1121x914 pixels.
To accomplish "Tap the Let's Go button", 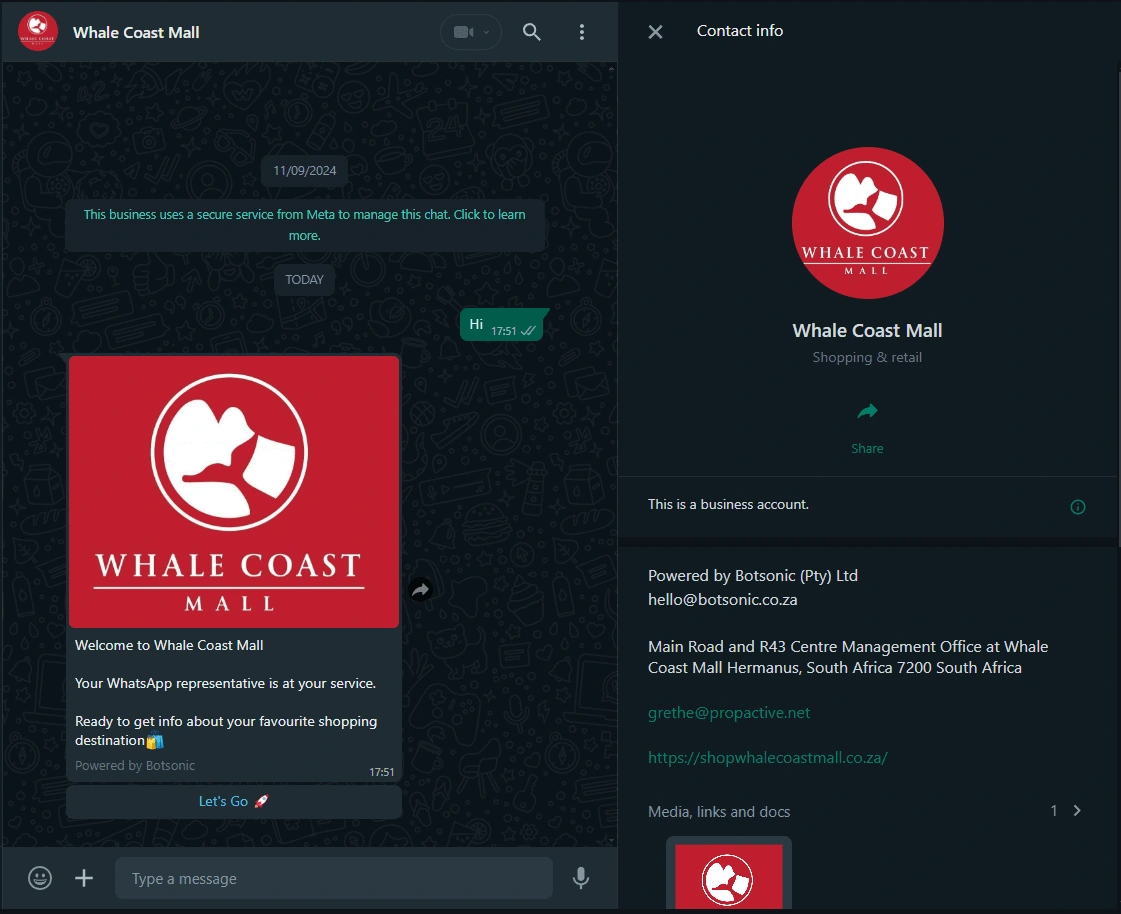I will click(x=234, y=802).
